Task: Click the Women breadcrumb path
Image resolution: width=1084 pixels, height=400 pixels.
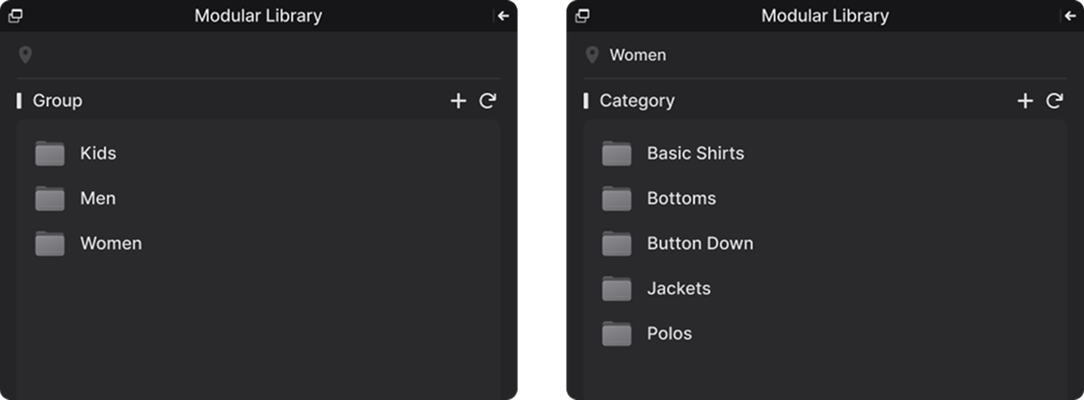Action: [638, 55]
